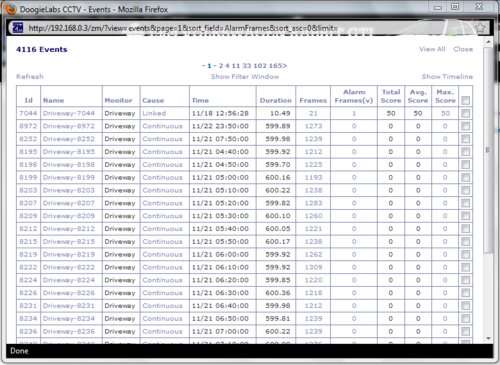Click the Close link at top right
This screenshot has height=365, width=500.
tap(463, 49)
